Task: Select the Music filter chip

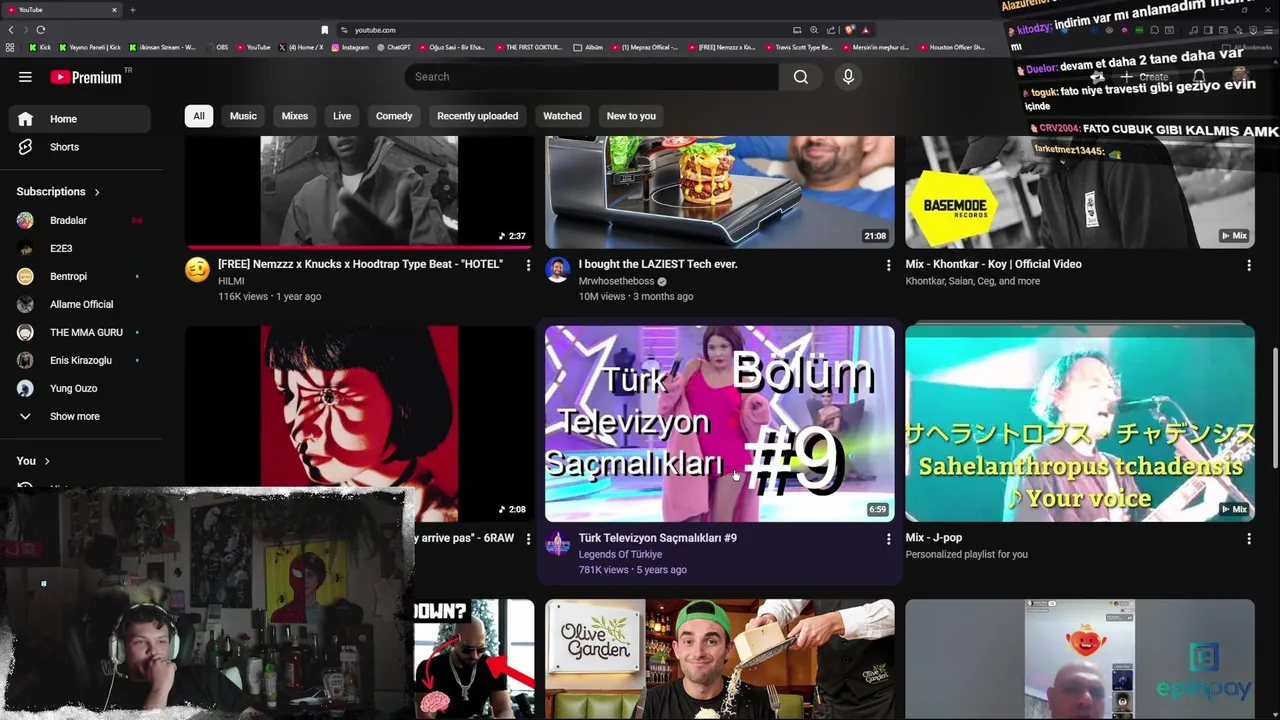Action: (243, 116)
